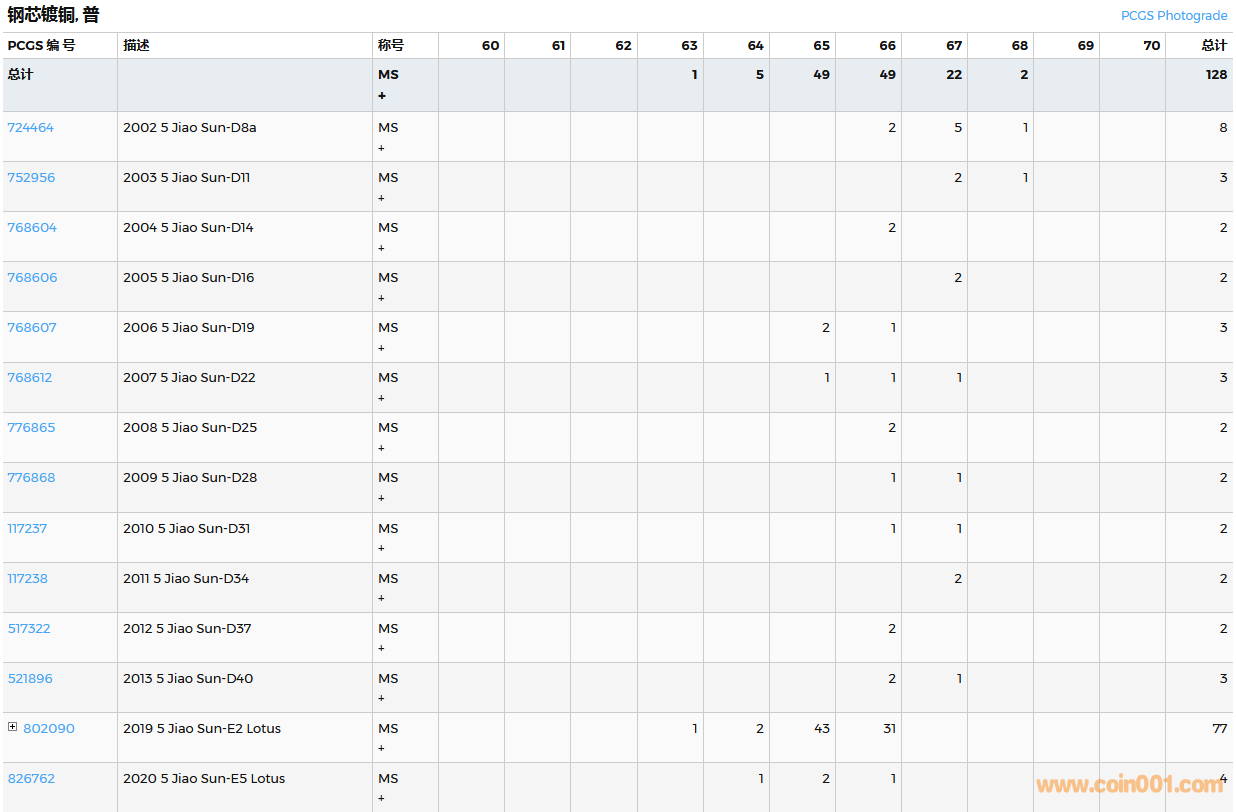Select the grade 65 count for 2019 Lotus

pyautogui.click(x=821, y=728)
